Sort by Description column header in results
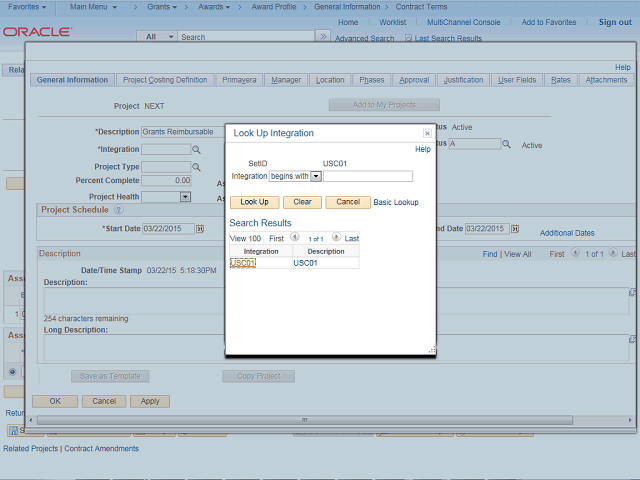Screen dimensions: 640x480 tap(326, 251)
